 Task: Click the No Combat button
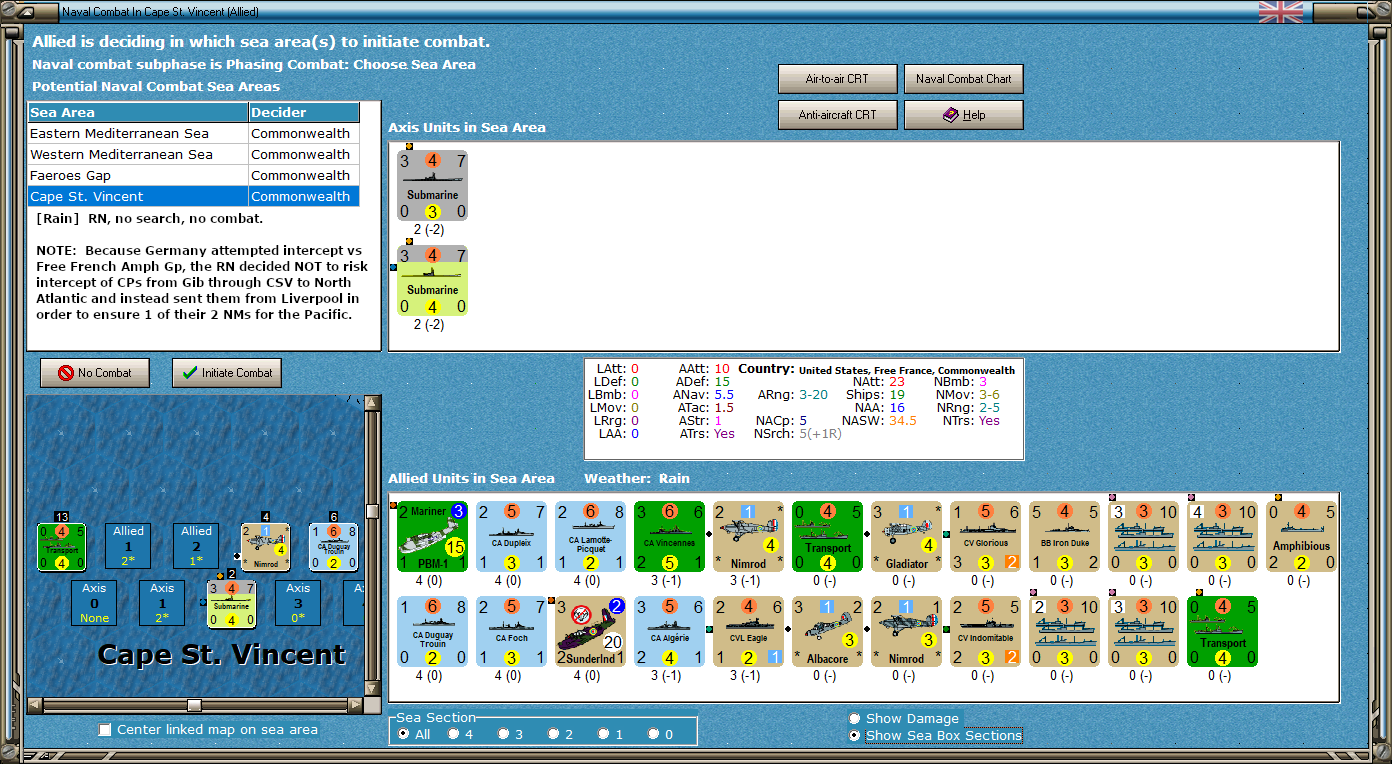click(95, 373)
